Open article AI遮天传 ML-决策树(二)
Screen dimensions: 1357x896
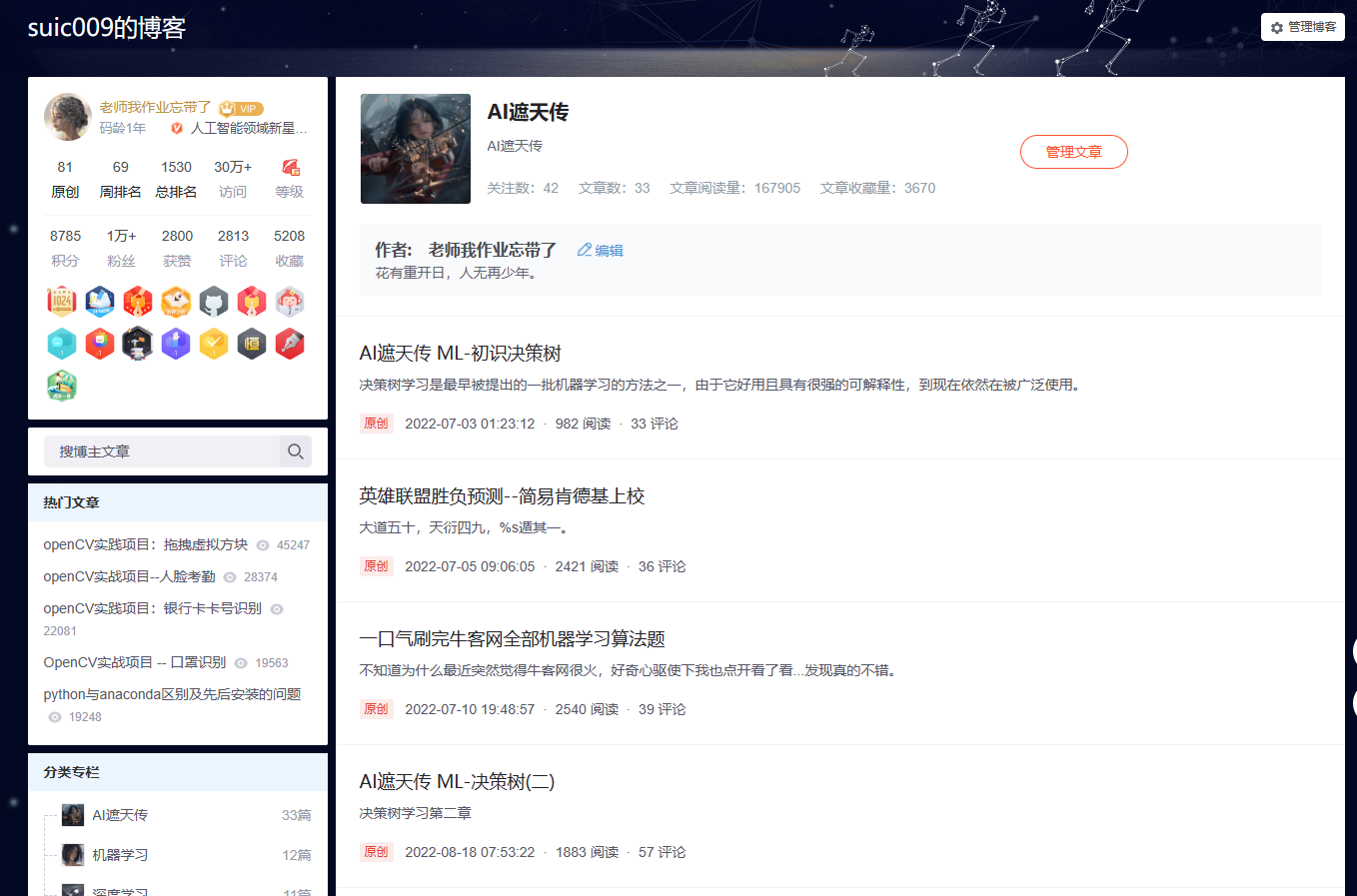tap(457, 782)
